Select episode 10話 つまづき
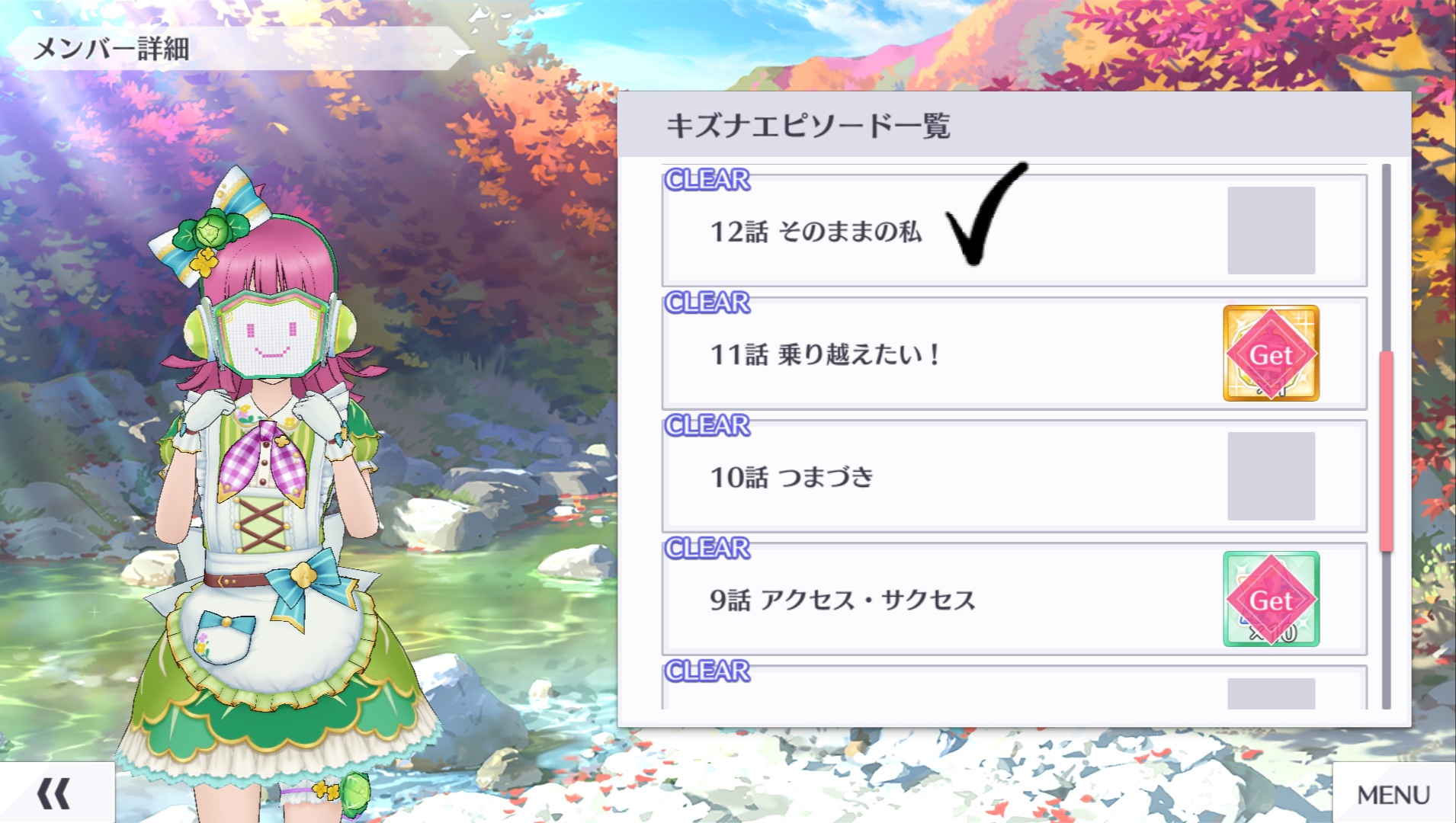Image resolution: width=1456 pixels, height=823 pixels. click(x=1014, y=476)
